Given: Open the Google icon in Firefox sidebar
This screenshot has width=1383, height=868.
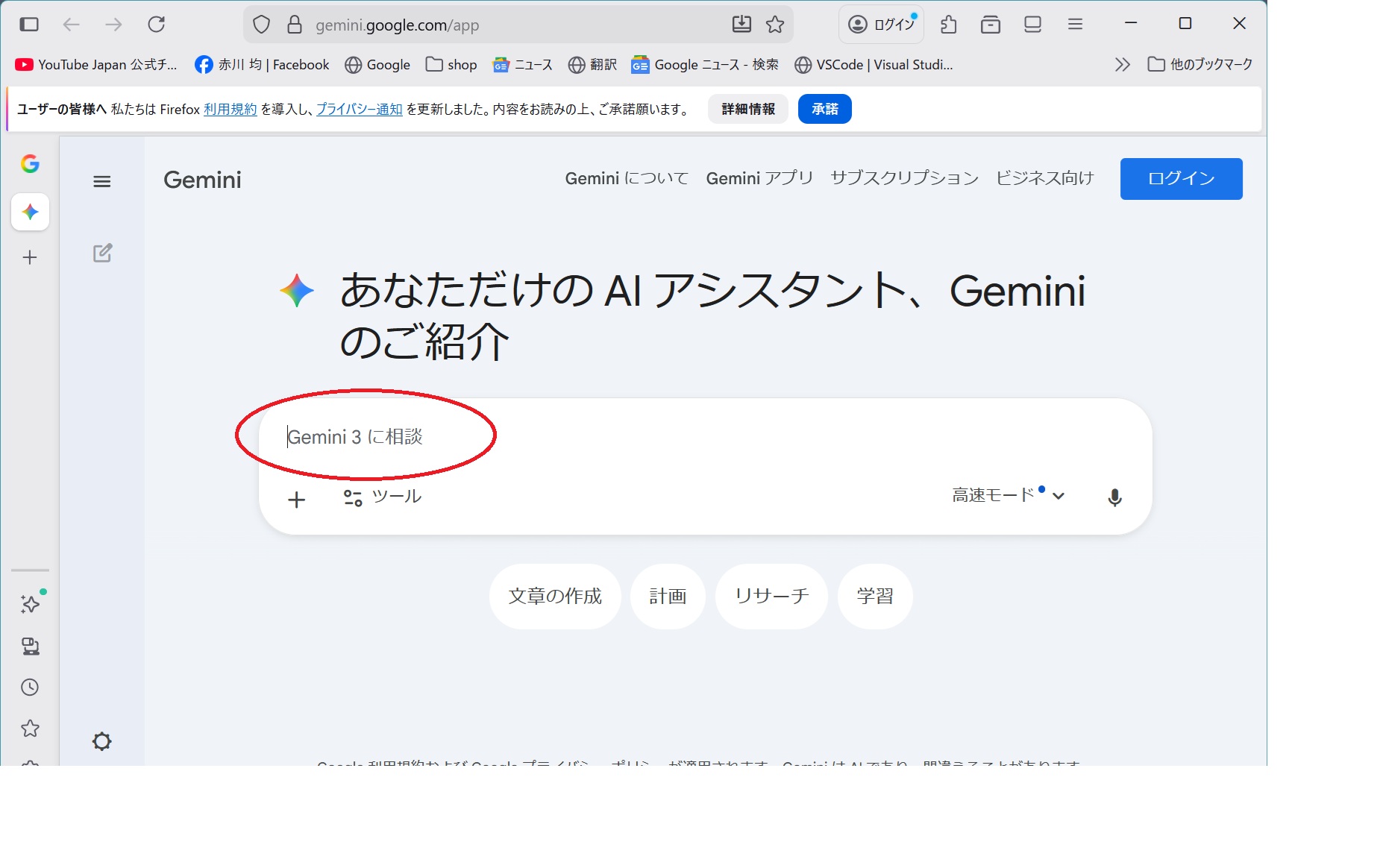Looking at the screenshot, I should [x=31, y=164].
